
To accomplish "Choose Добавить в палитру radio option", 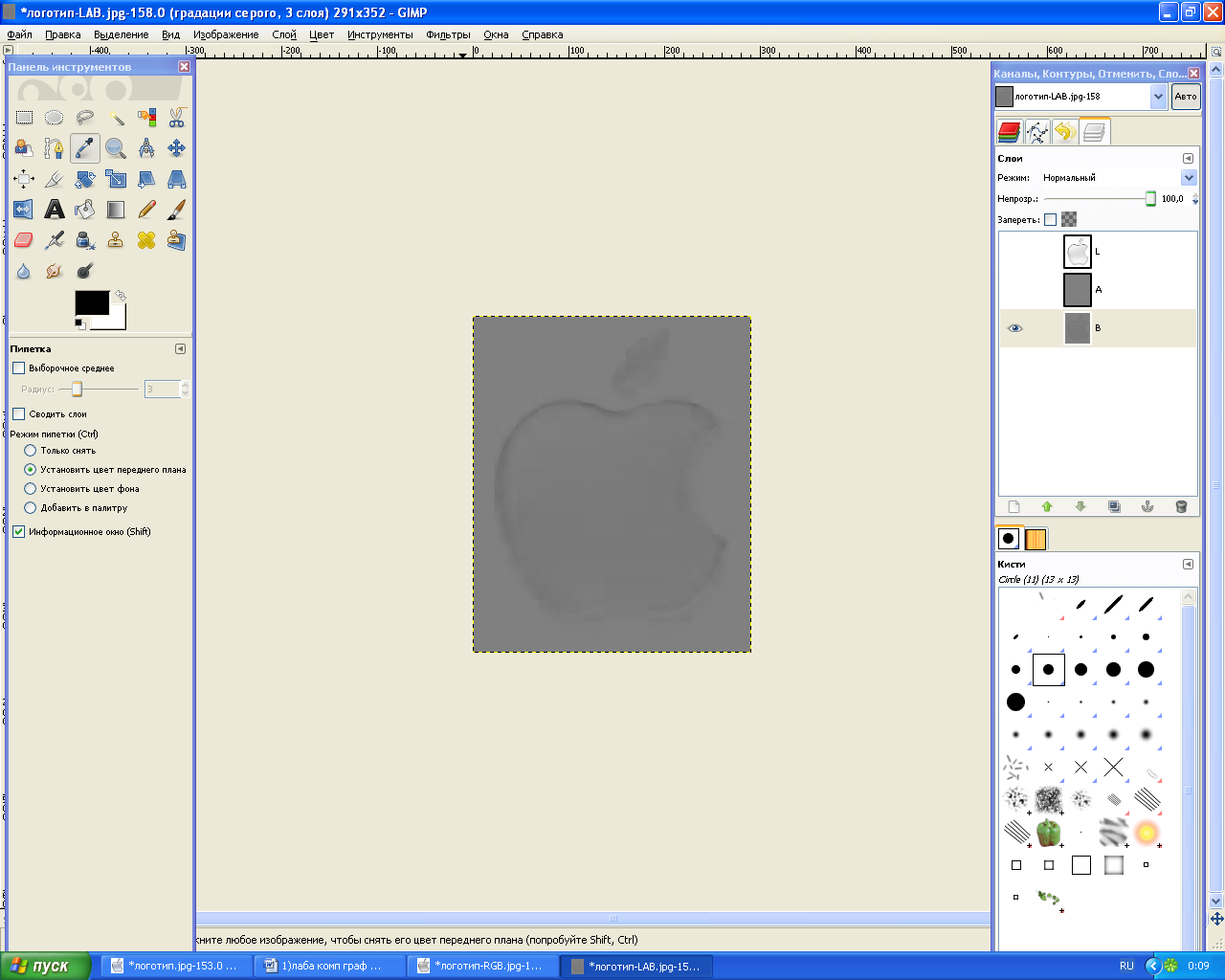I will point(31,507).
